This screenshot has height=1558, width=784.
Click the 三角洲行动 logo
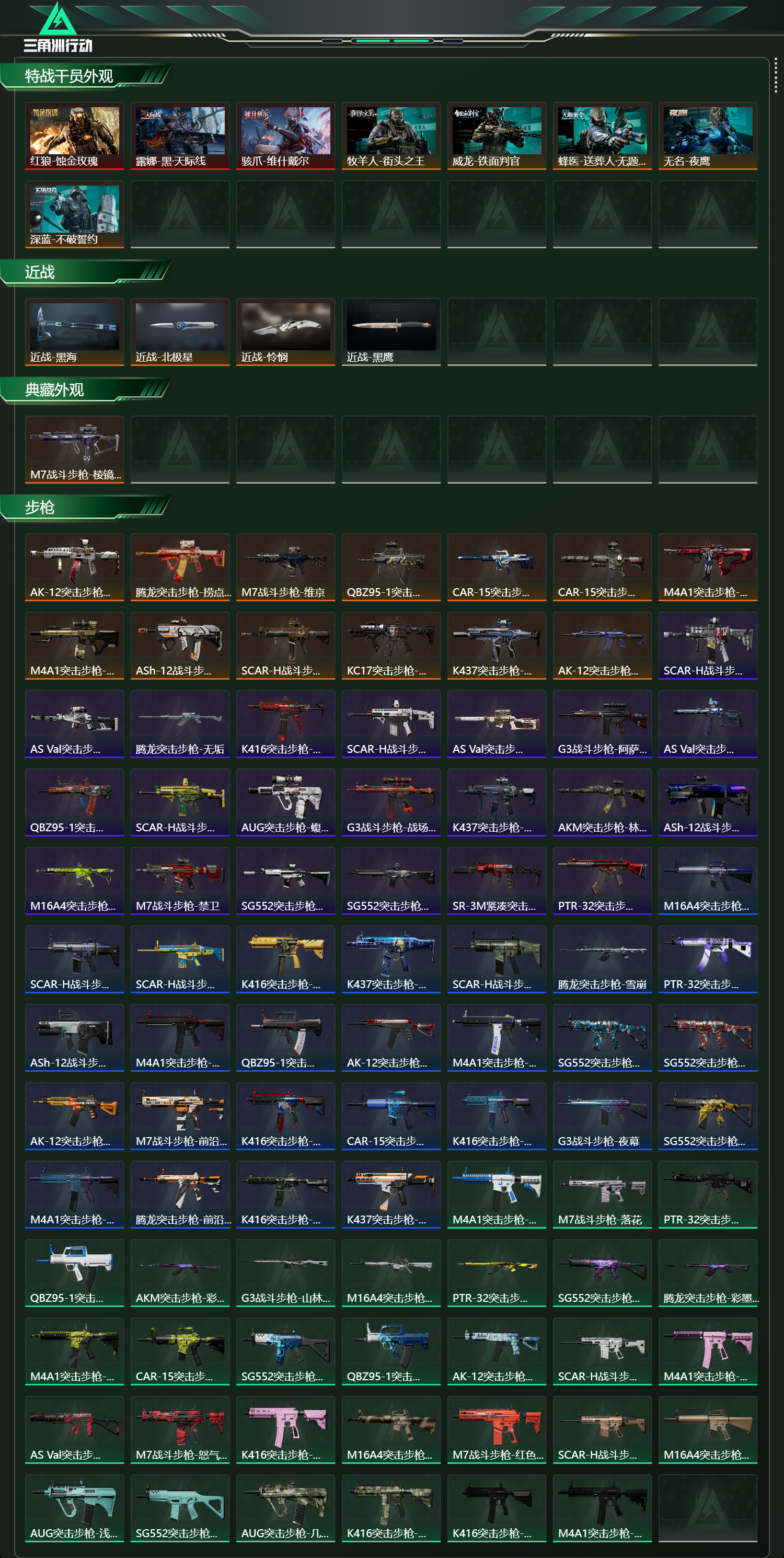tap(57, 27)
